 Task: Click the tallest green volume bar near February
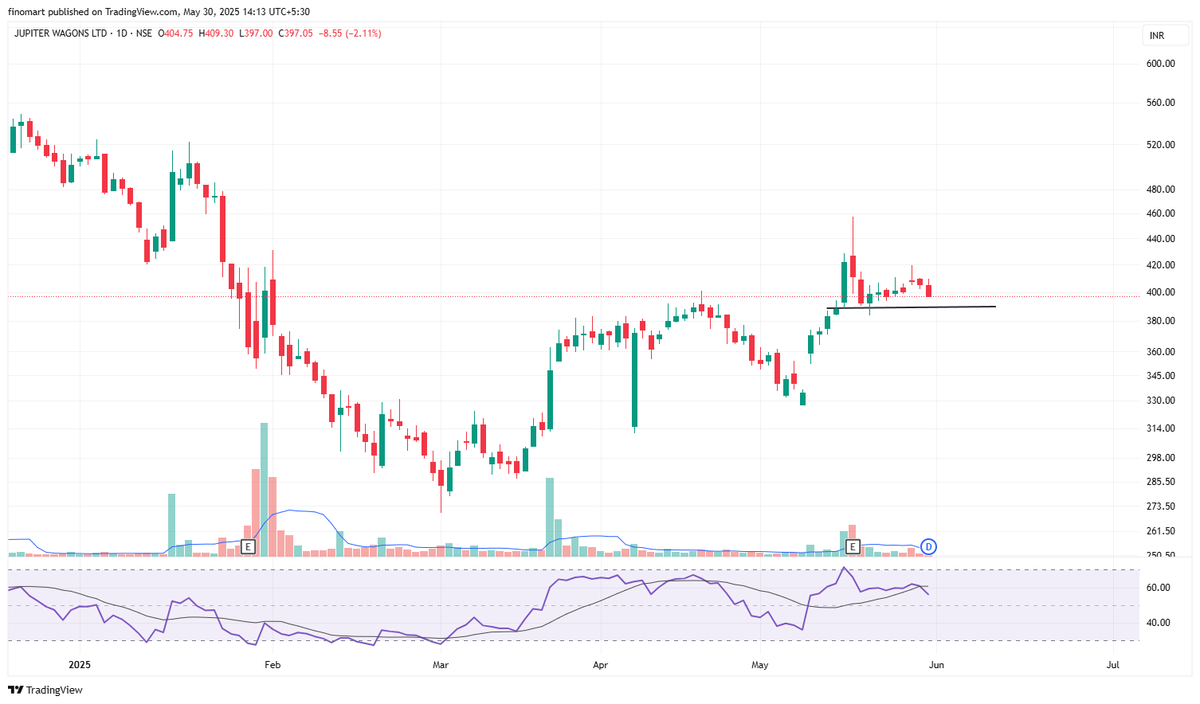pos(264,489)
